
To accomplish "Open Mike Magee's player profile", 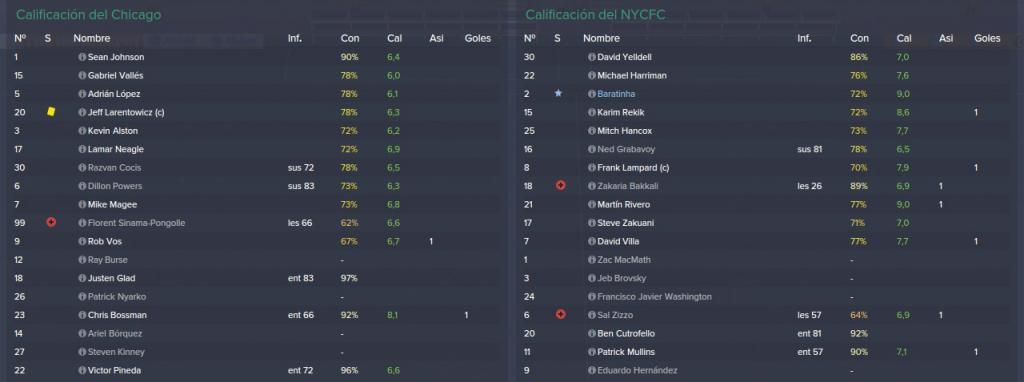I will [106, 204].
